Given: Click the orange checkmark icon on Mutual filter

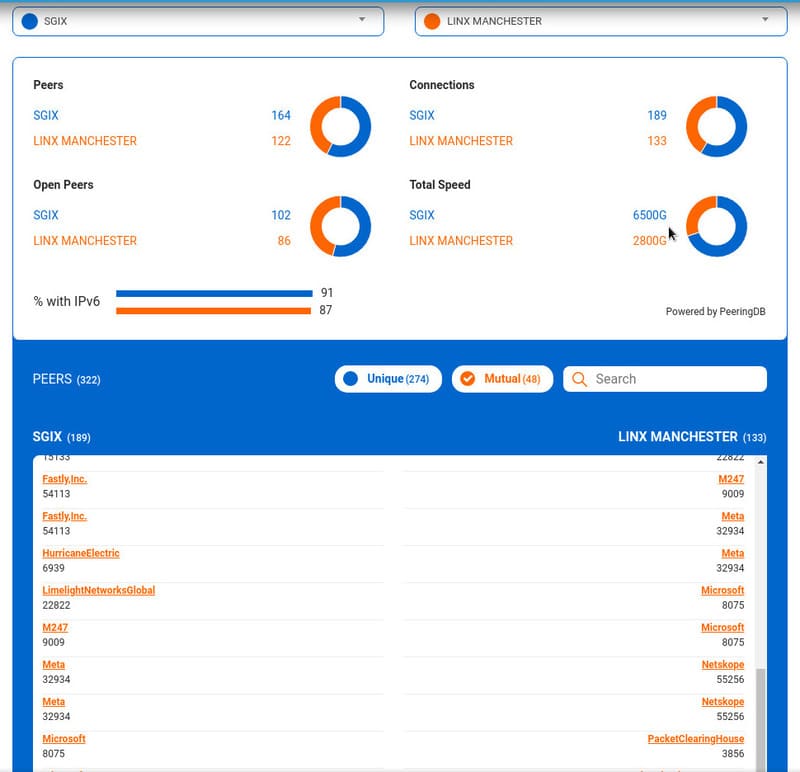Looking at the screenshot, I should coord(468,379).
